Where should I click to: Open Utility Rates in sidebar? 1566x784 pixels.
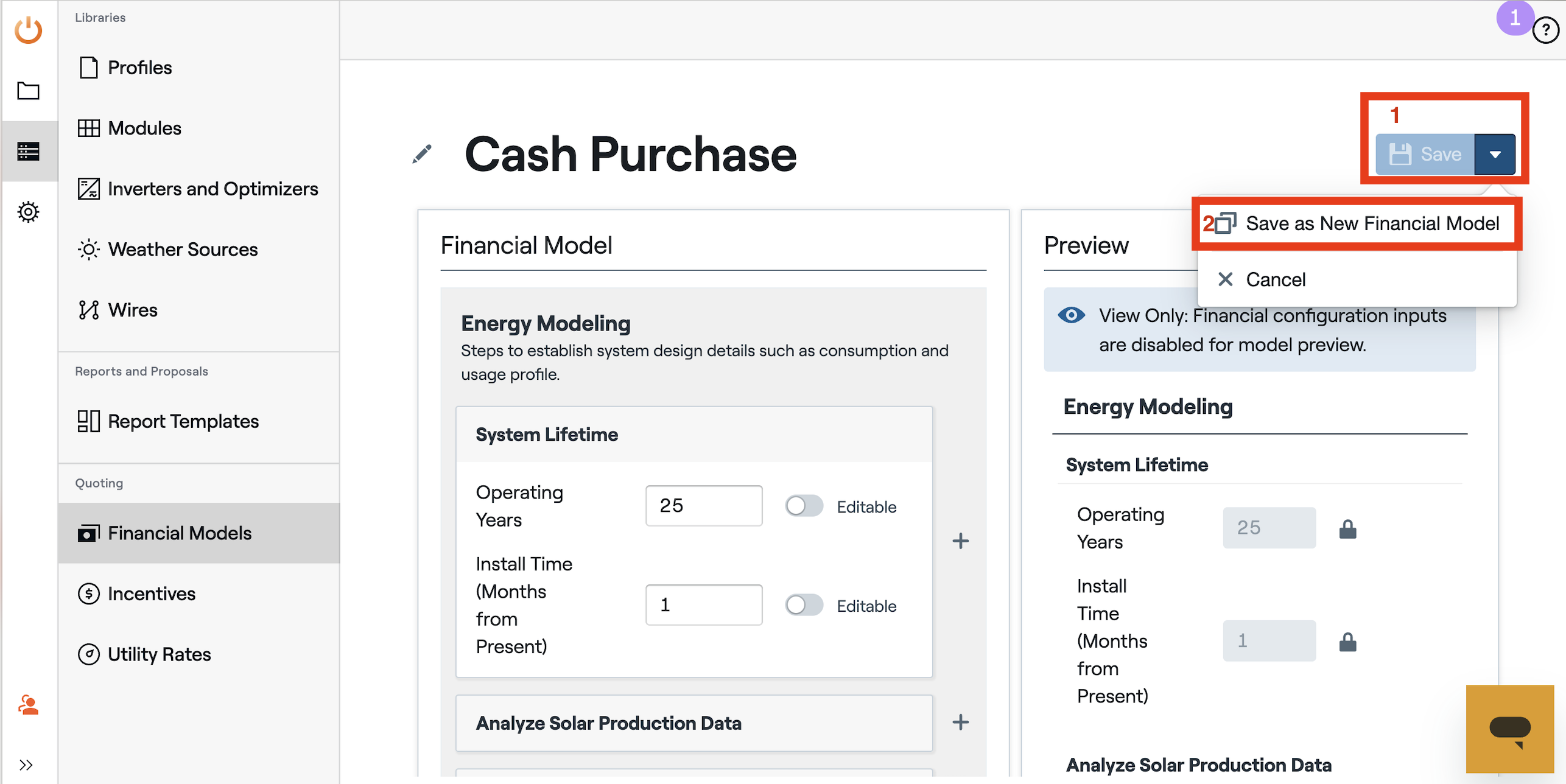tap(159, 654)
